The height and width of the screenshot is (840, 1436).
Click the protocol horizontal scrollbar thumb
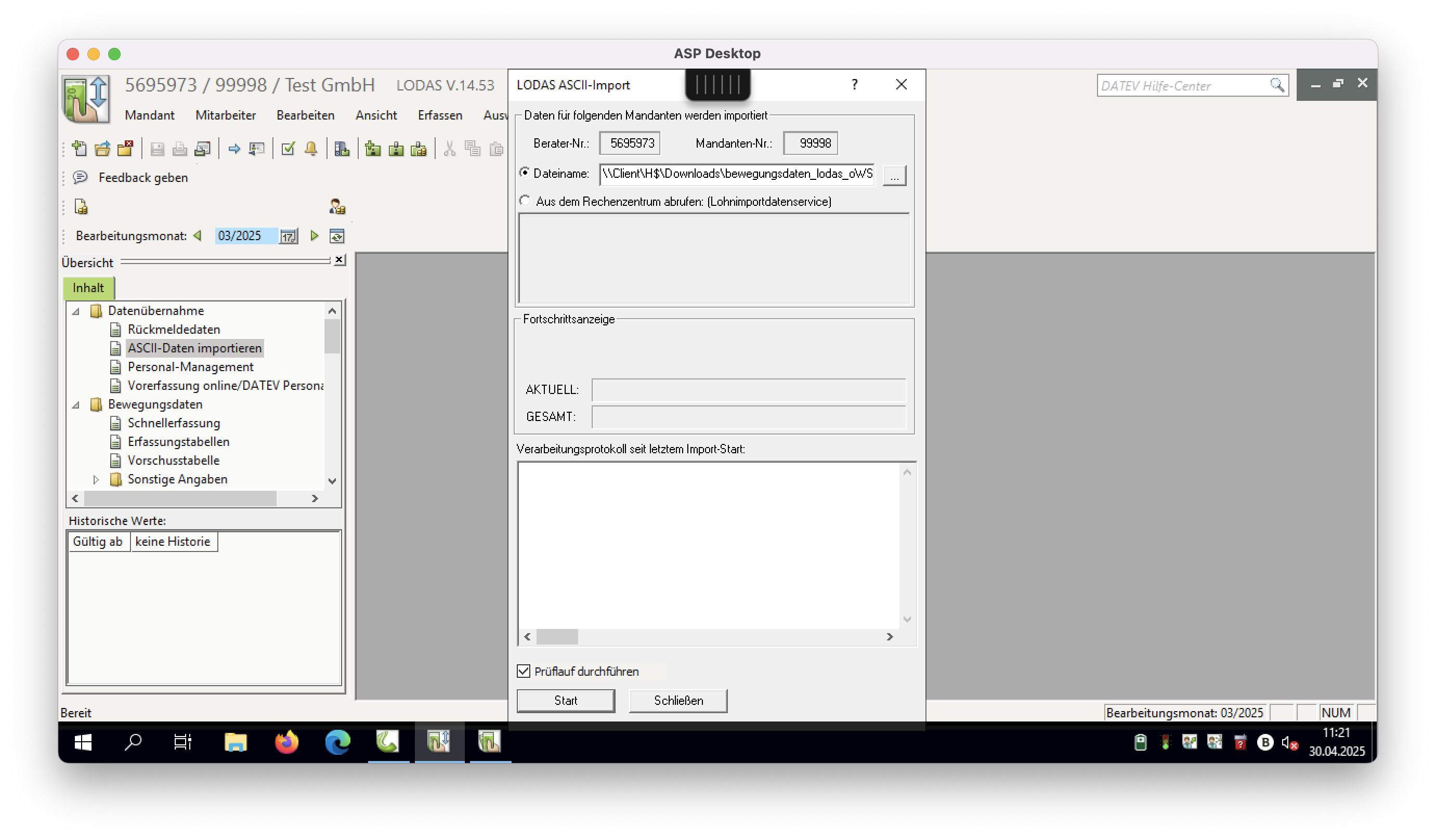557,637
